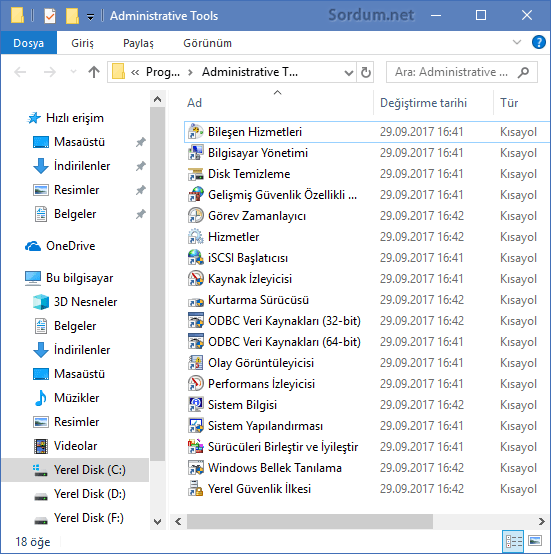Click the search magnifier icon
Image resolution: width=551 pixels, height=554 pixels.
[523, 72]
